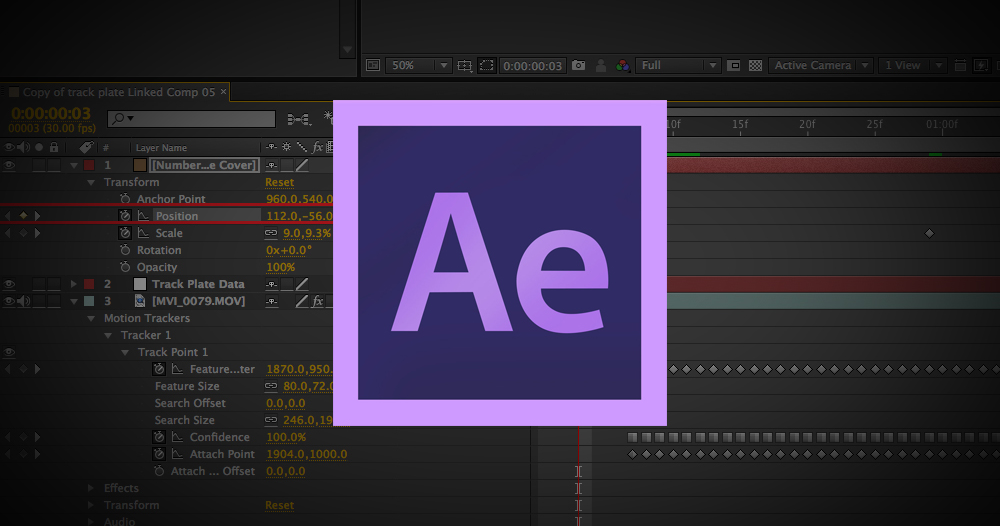Click the search magnifier in timeline search

coord(119,119)
